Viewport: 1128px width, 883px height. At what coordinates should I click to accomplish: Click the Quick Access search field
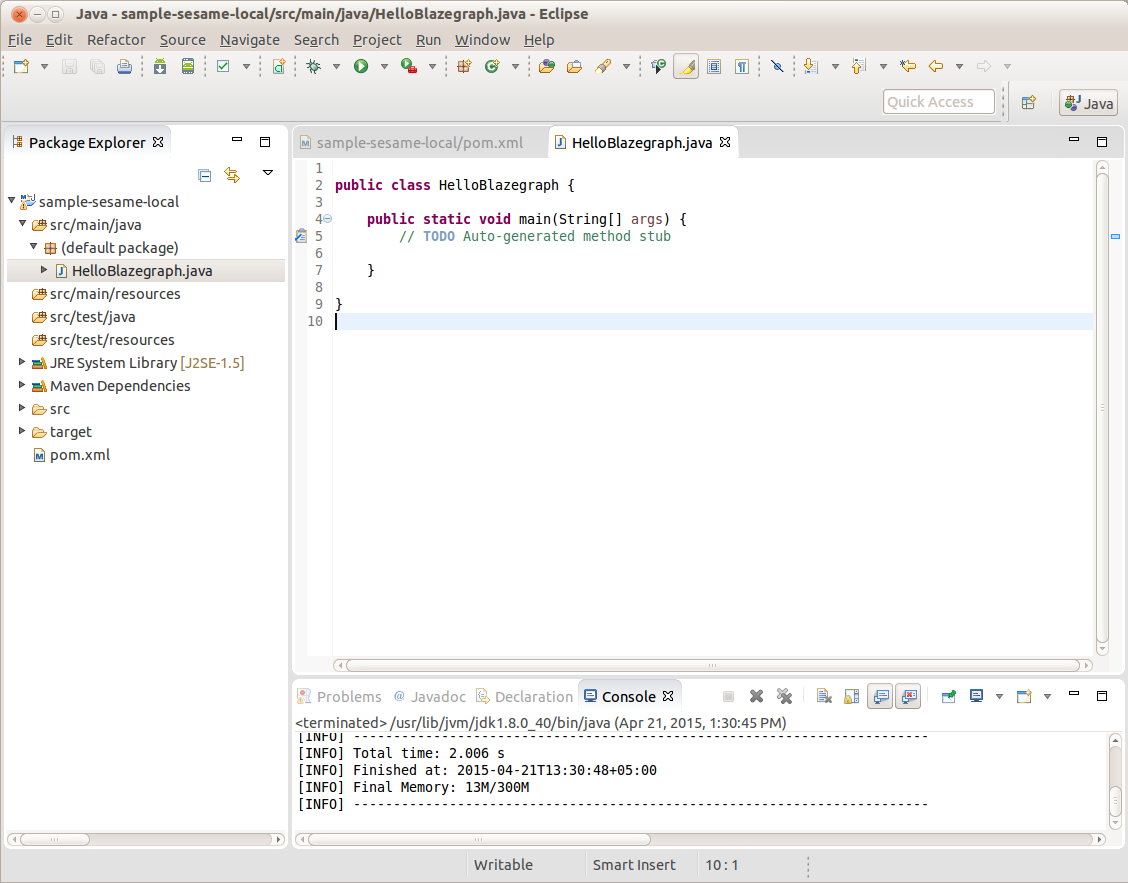[938, 102]
